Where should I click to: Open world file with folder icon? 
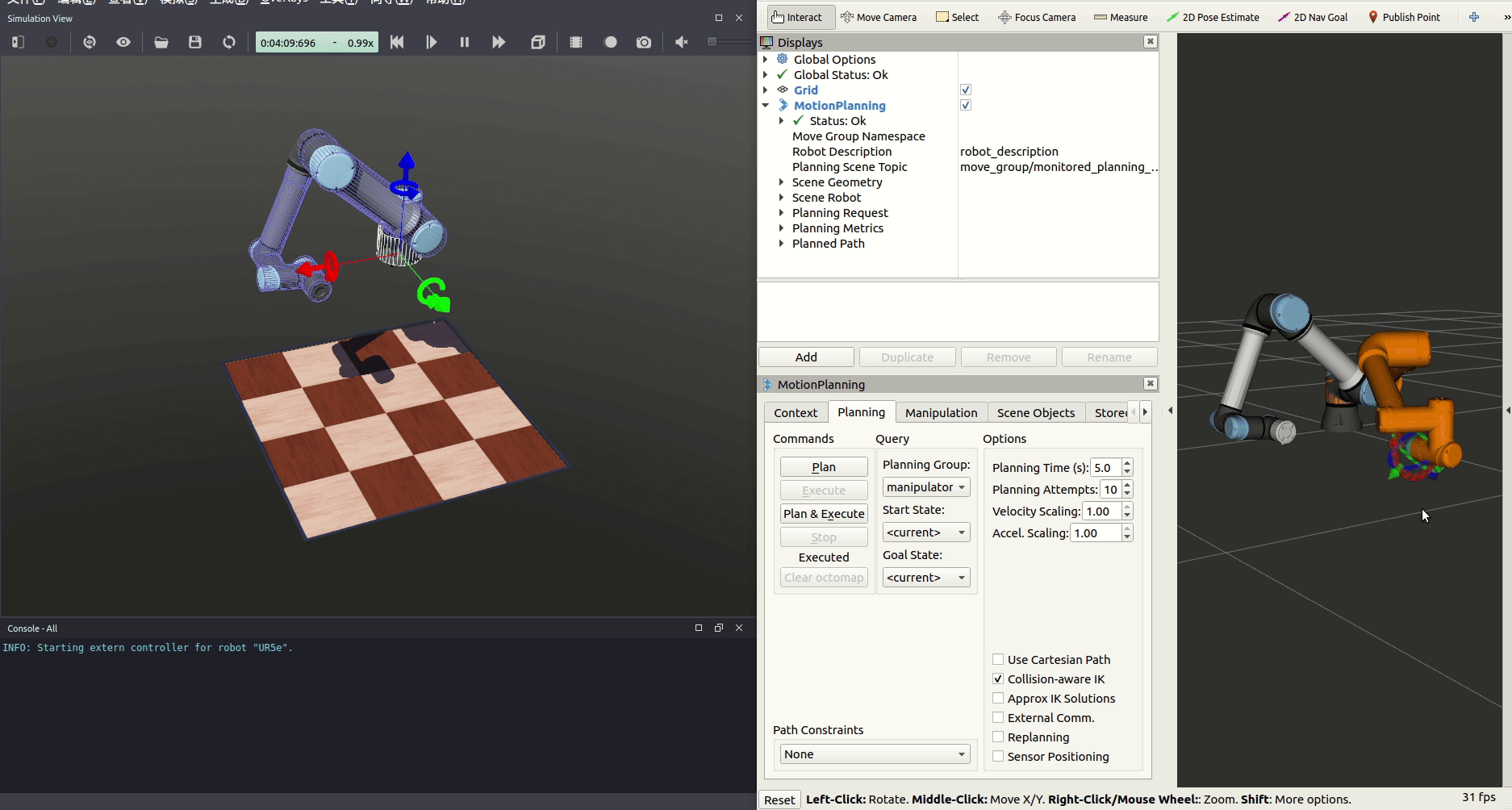pyautogui.click(x=161, y=42)
